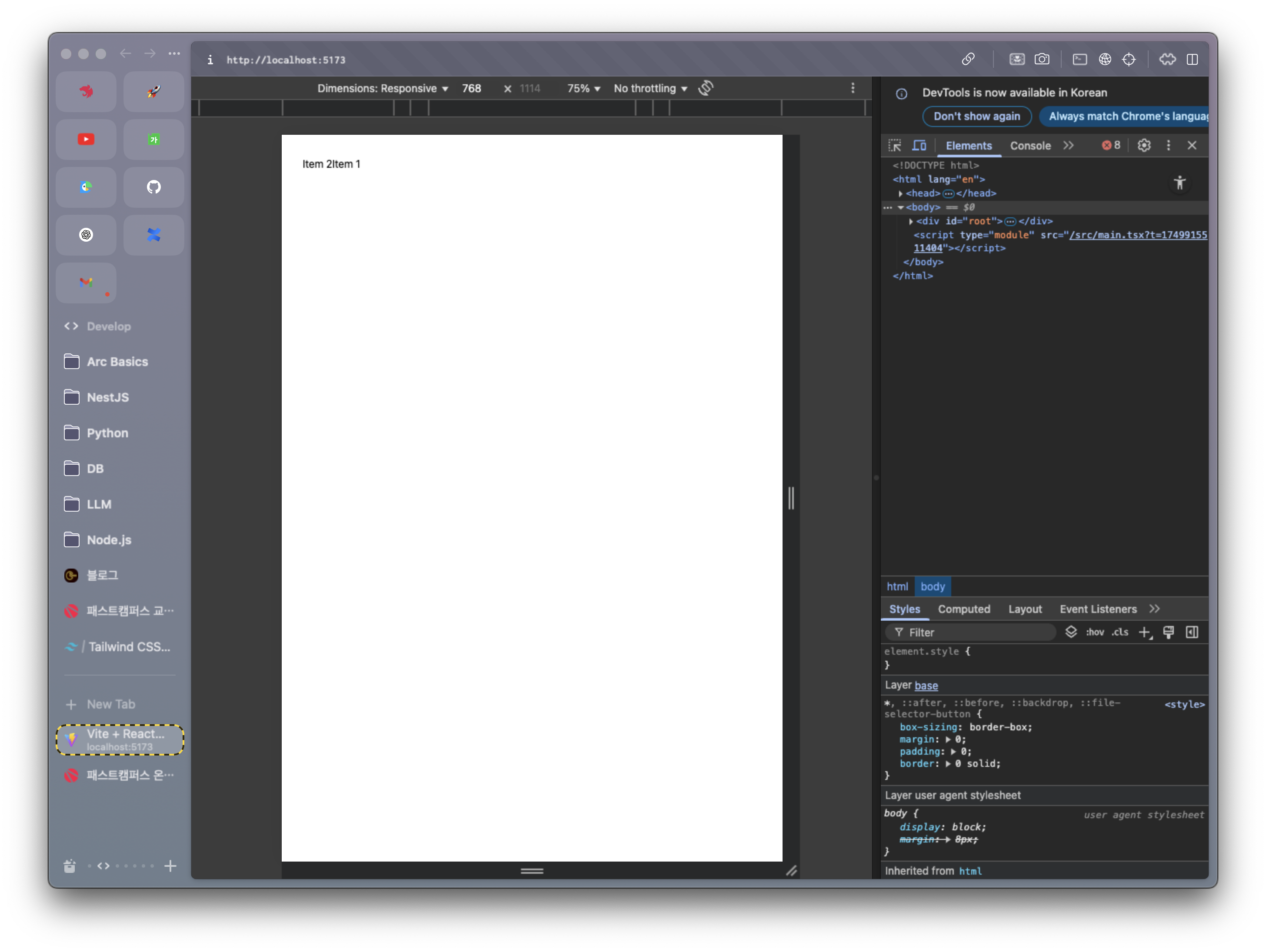Expand the head element node

tap(900, 194)
